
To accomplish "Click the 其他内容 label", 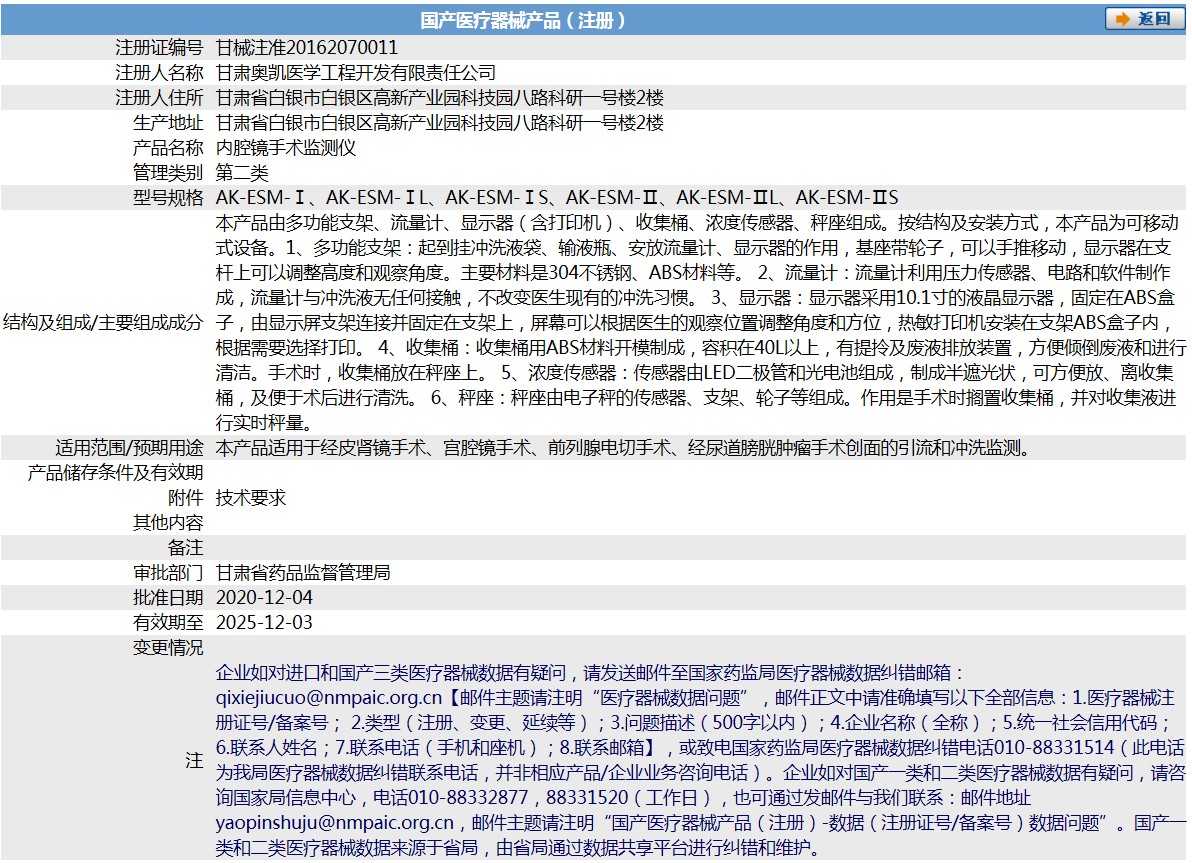I will click(168, 523).
